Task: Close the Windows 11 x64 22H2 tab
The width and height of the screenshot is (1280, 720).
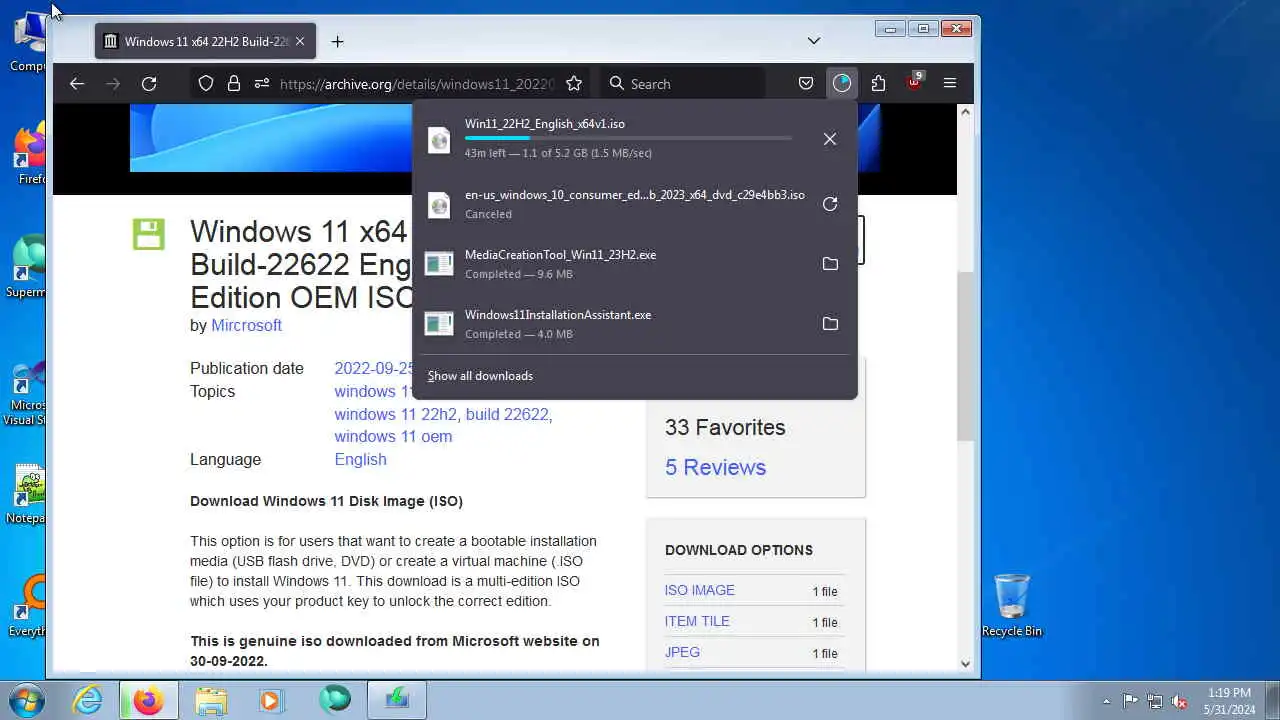Action: coord(300,42)
